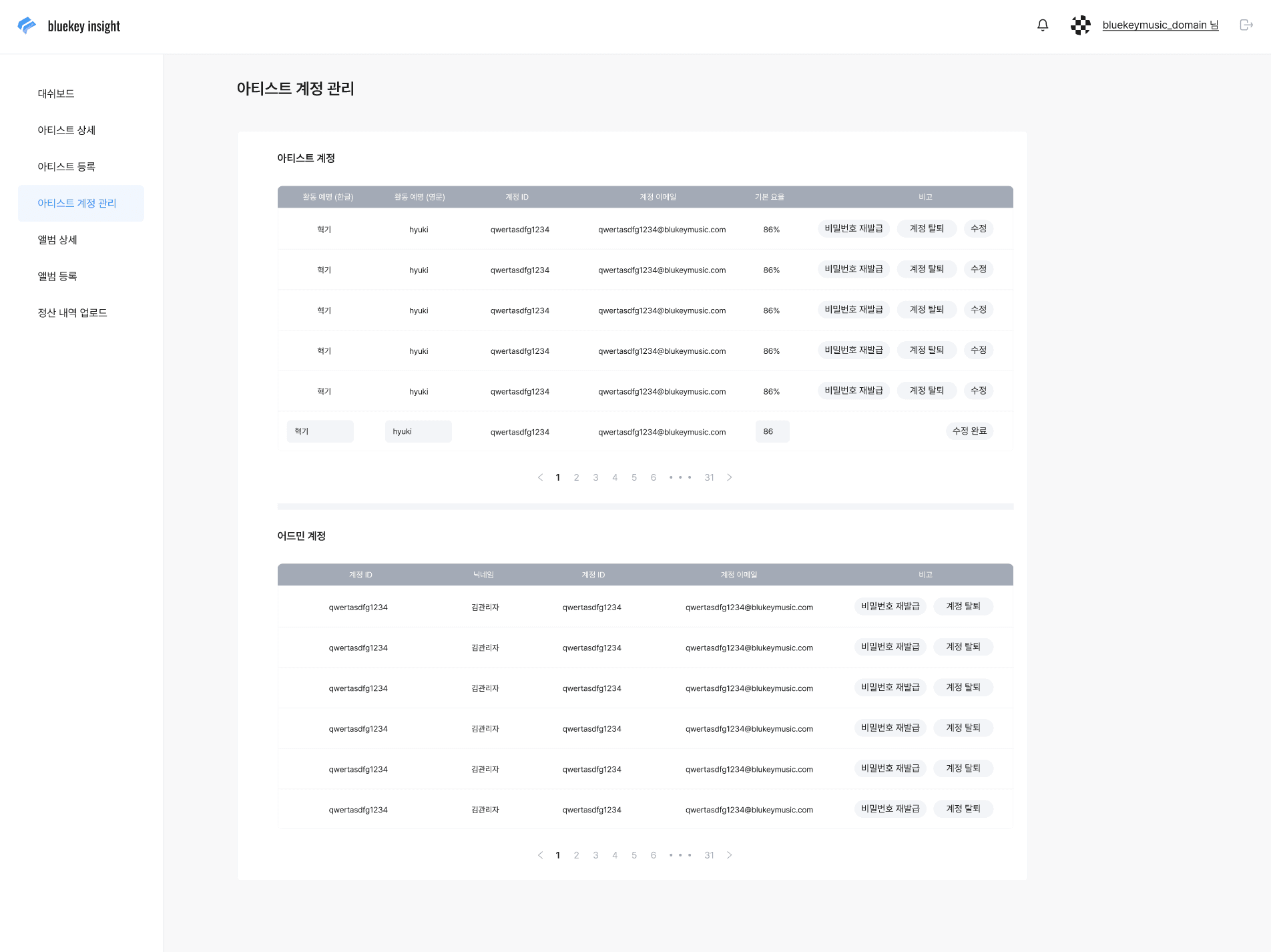Go to previous page in artist table
The image size is (1271, 952).
[540, 477]
